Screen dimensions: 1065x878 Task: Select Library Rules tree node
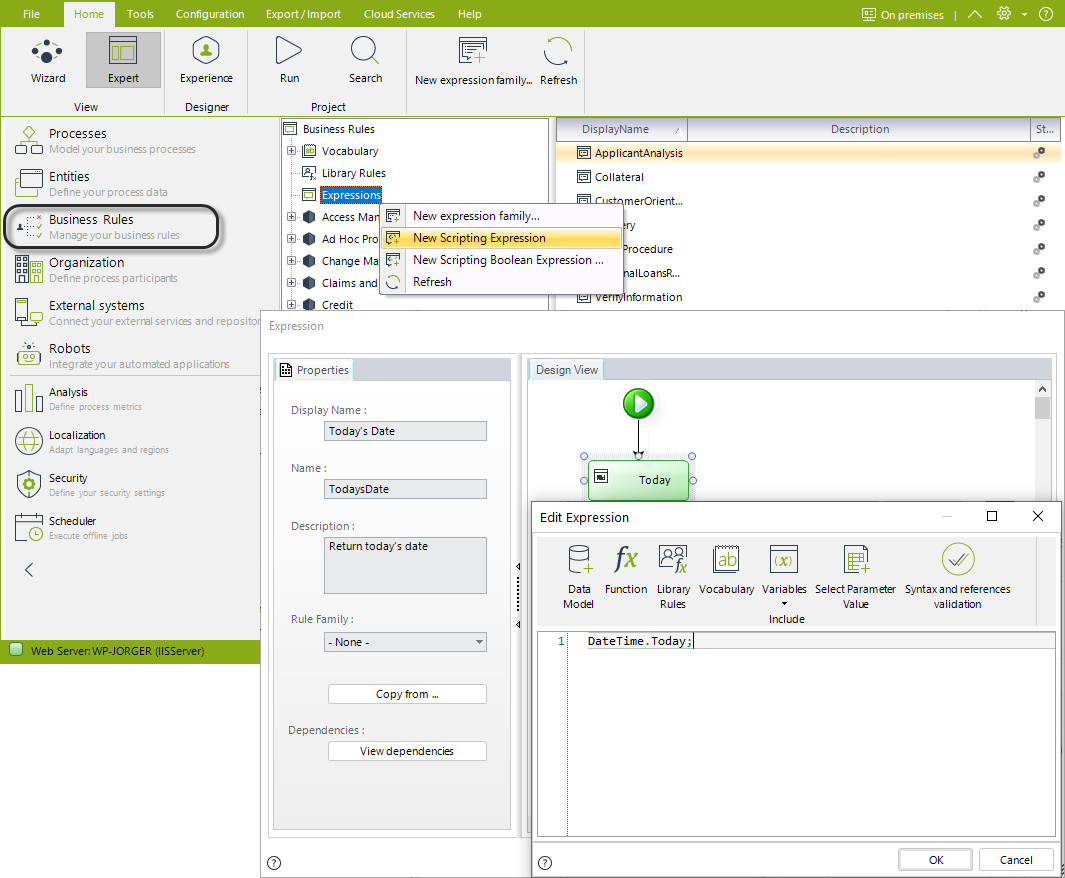[x=353, y=173]
